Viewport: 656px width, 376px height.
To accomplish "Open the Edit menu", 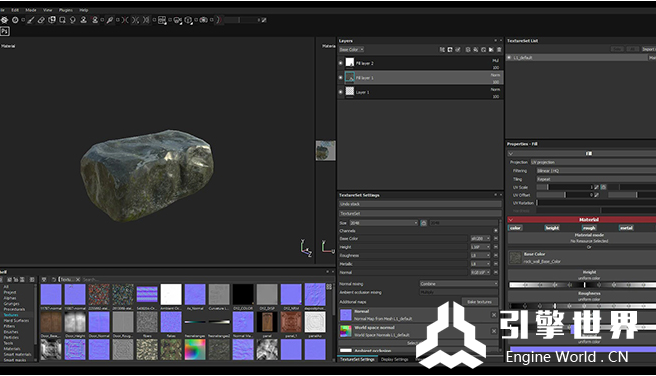I will 15,10.
